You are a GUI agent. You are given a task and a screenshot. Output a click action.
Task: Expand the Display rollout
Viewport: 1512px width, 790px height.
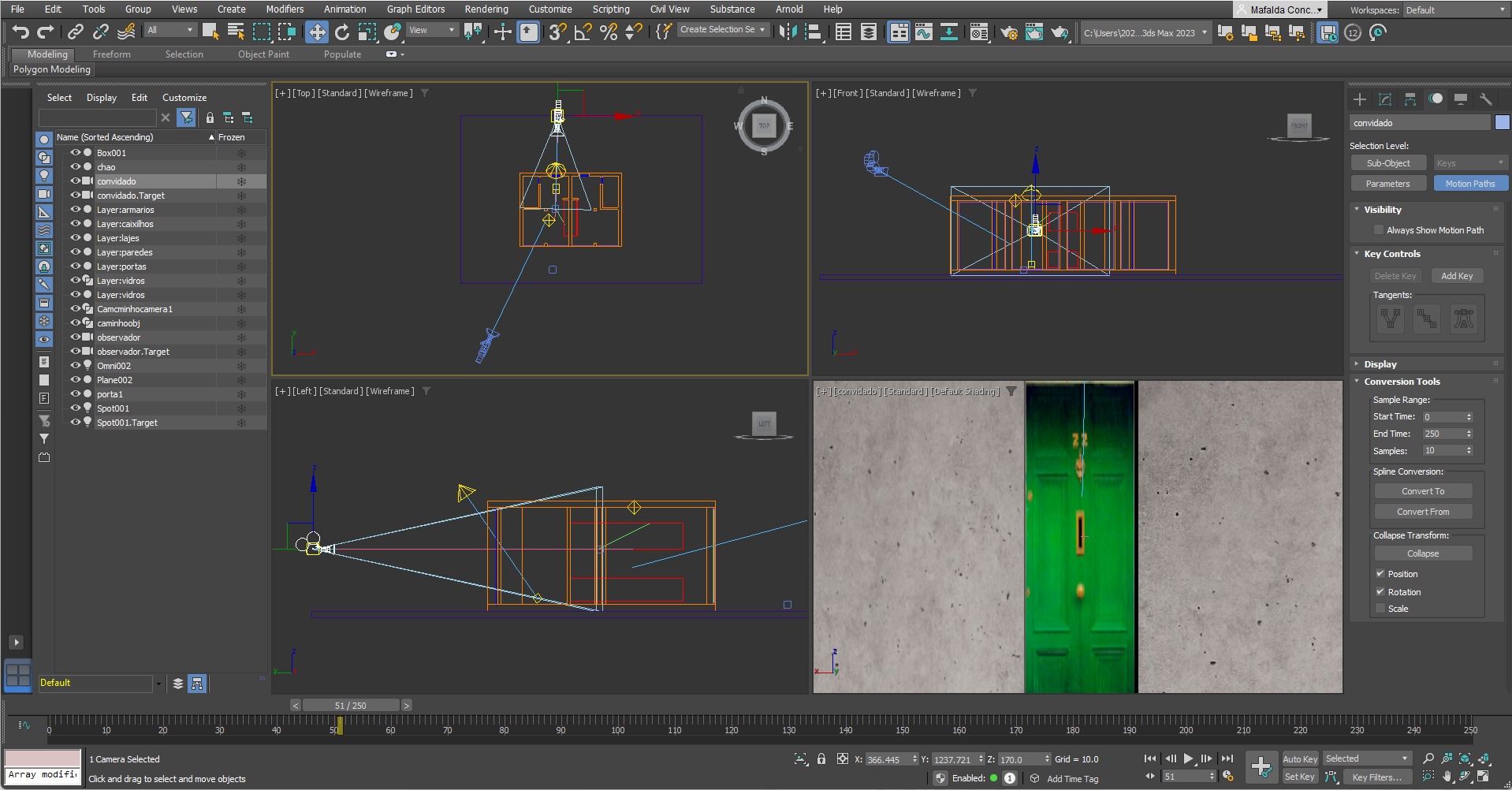(1380, 364)
